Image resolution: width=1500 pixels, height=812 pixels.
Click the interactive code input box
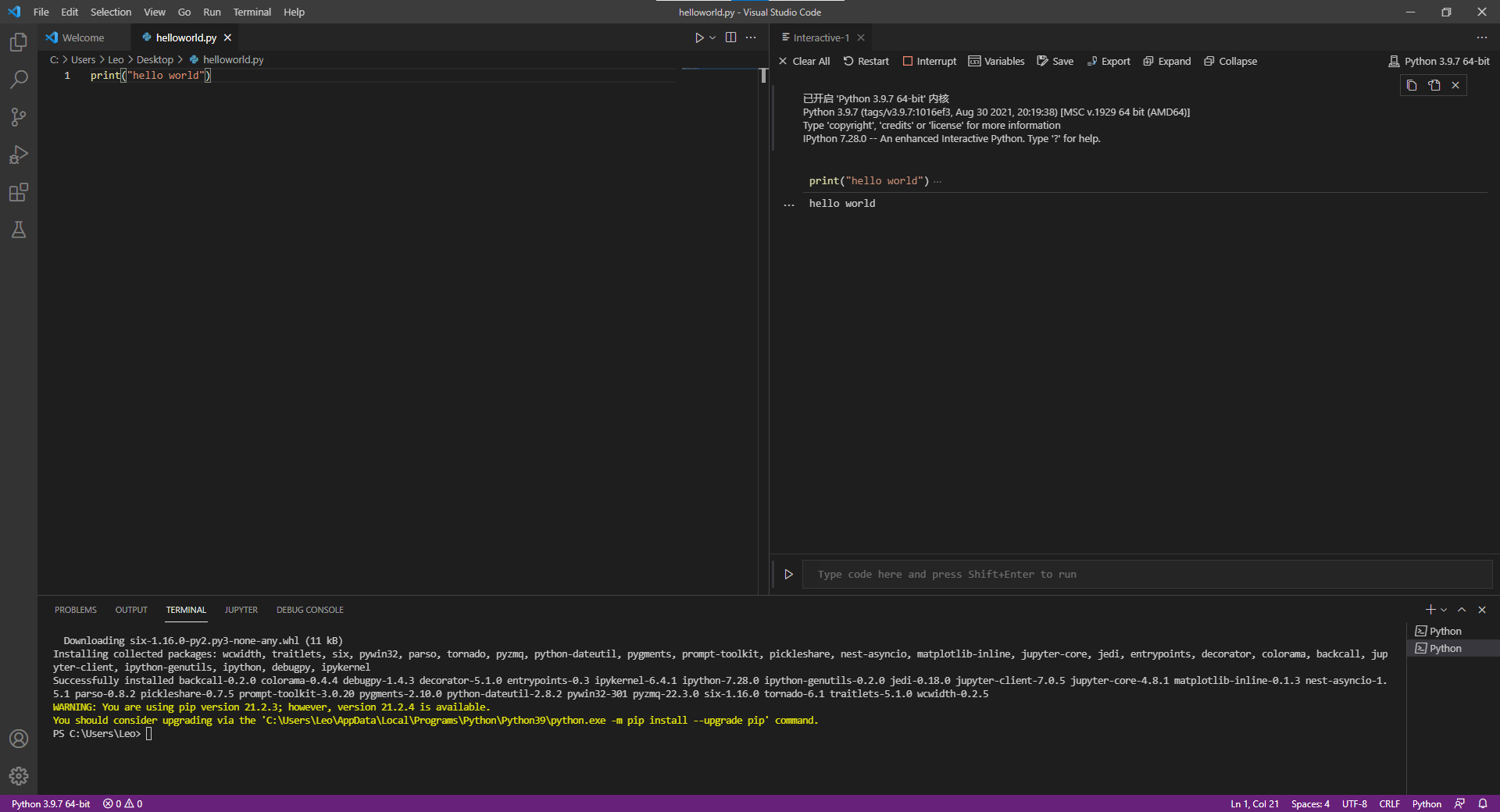1147,574
